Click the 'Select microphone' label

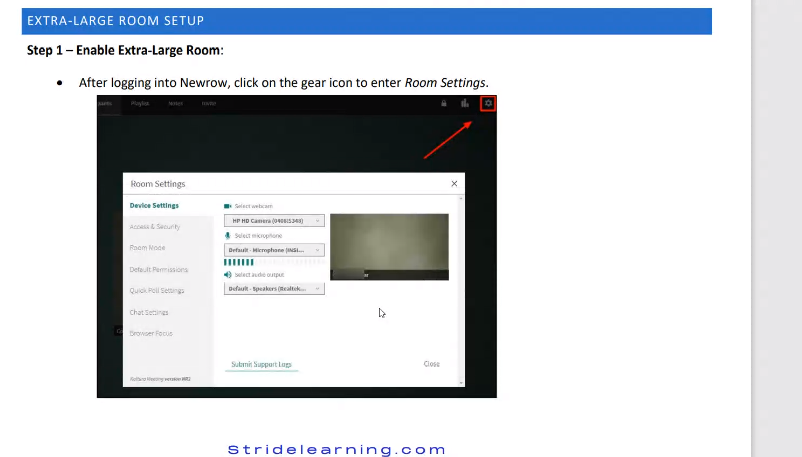(258, 235)
